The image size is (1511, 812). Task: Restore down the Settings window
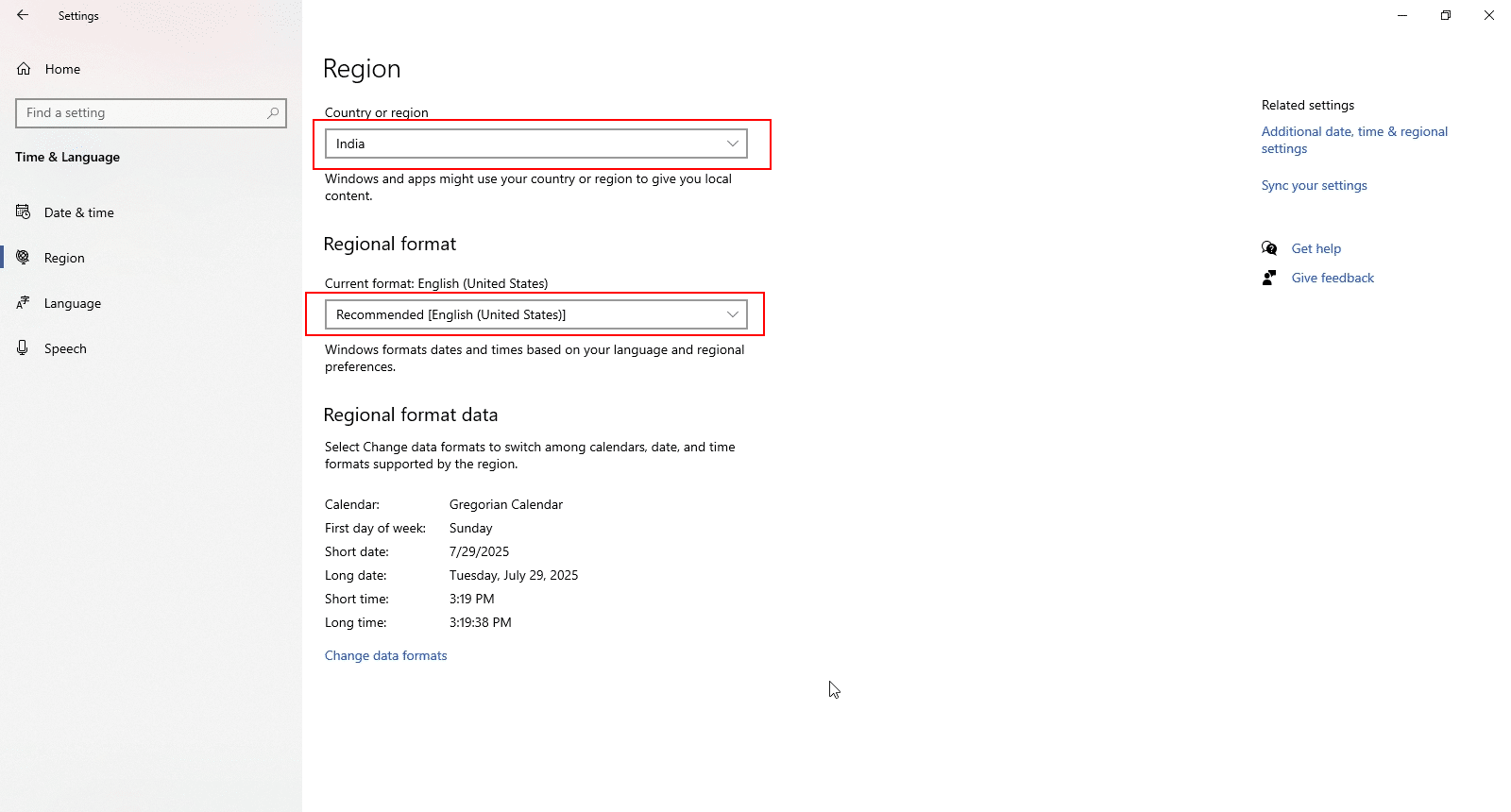click(1446, 15)
